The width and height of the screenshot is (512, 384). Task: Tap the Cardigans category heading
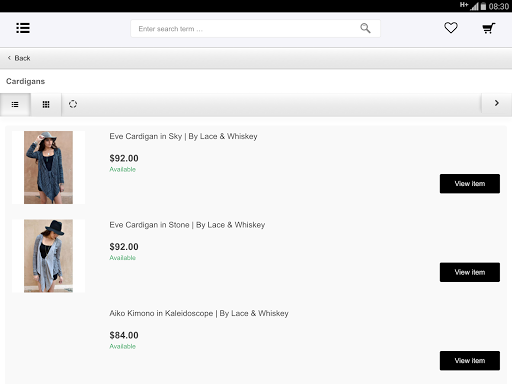coord(25,81)
